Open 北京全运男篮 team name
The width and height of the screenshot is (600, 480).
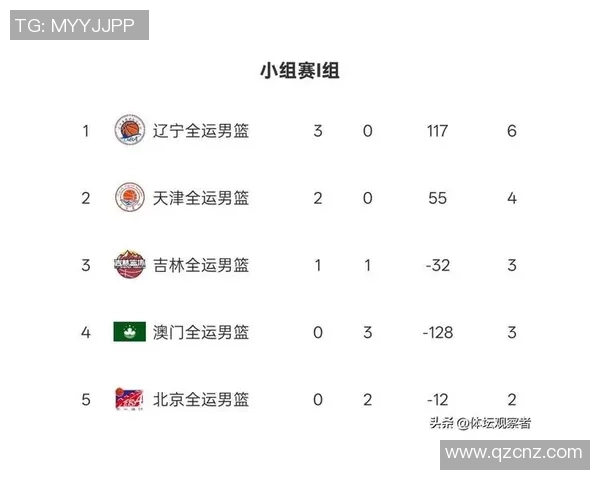201,399
